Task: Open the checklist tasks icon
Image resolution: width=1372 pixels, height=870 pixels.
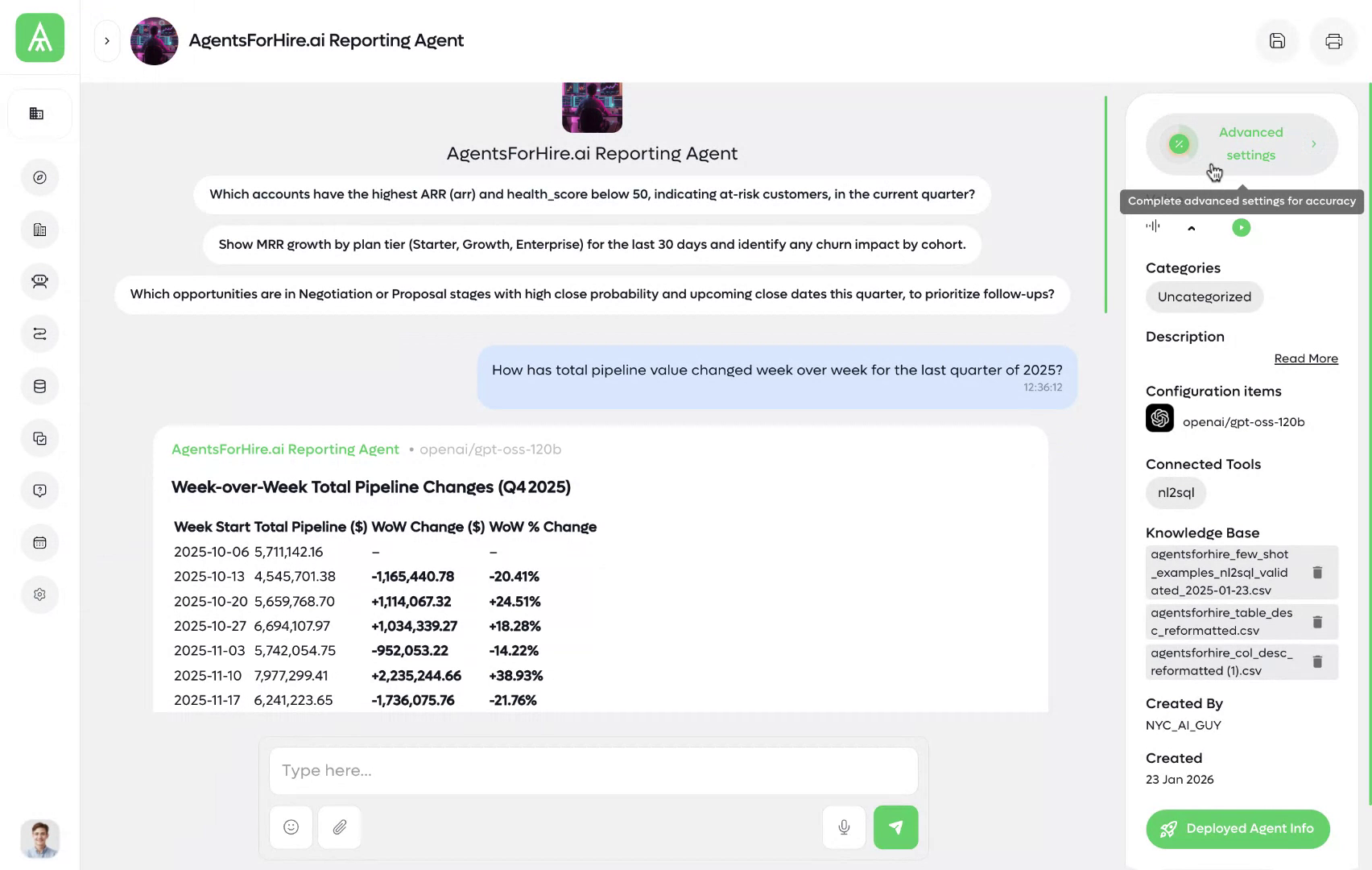Action: coord(39,438)
